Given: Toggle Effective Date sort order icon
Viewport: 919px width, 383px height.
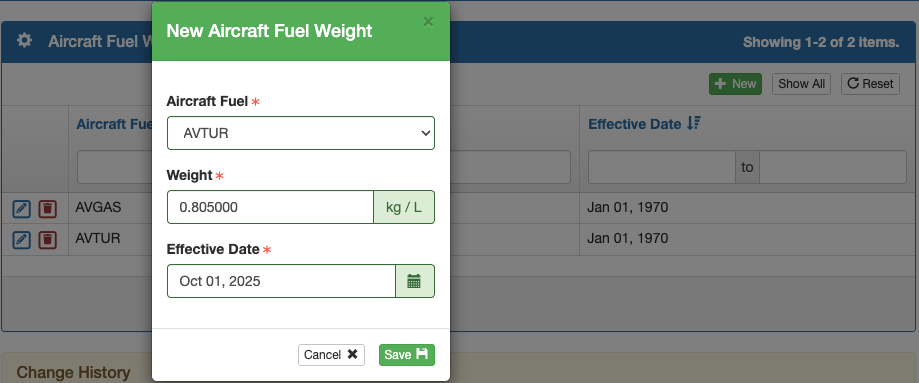Looking at the screenshot, I should [x=694, y=123].
